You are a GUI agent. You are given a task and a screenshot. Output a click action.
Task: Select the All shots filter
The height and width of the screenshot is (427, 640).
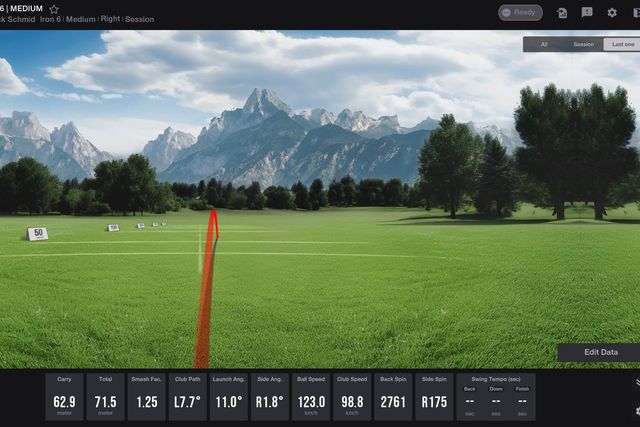click(x=544, y=45)
